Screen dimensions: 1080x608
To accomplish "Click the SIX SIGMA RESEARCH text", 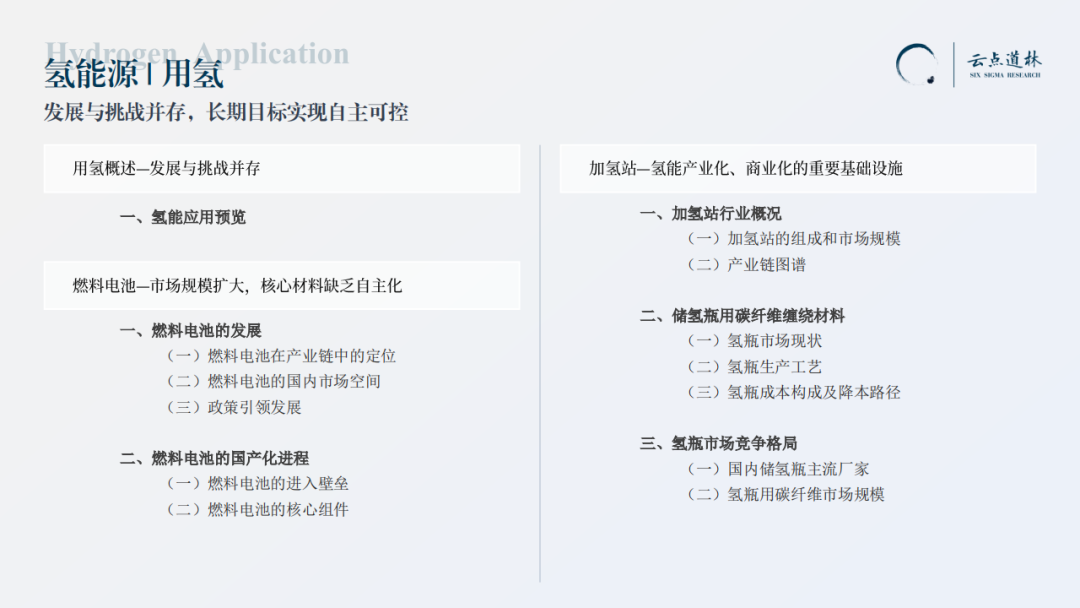I will (1005, 75).
